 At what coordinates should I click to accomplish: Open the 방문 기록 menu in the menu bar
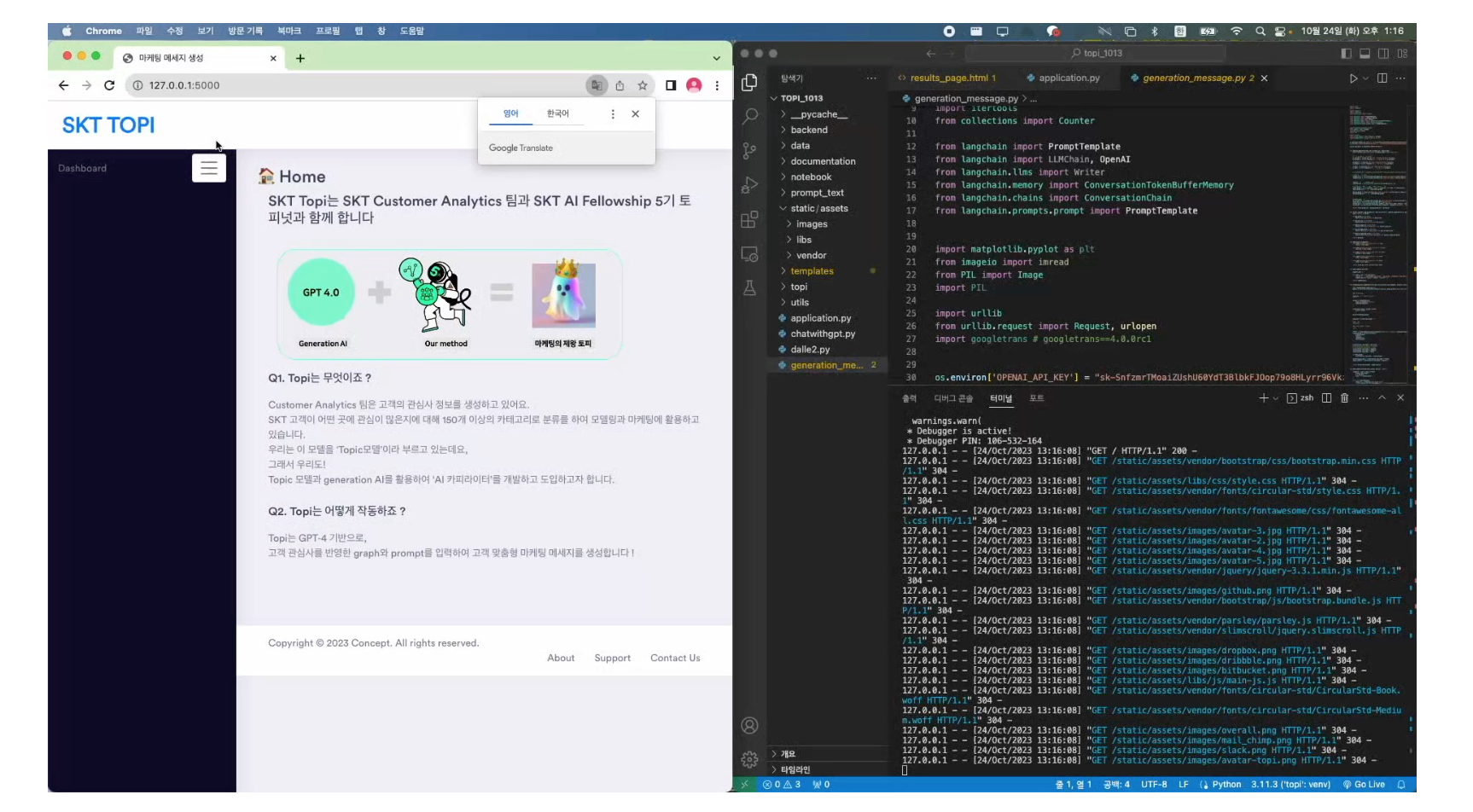point(246,31)
